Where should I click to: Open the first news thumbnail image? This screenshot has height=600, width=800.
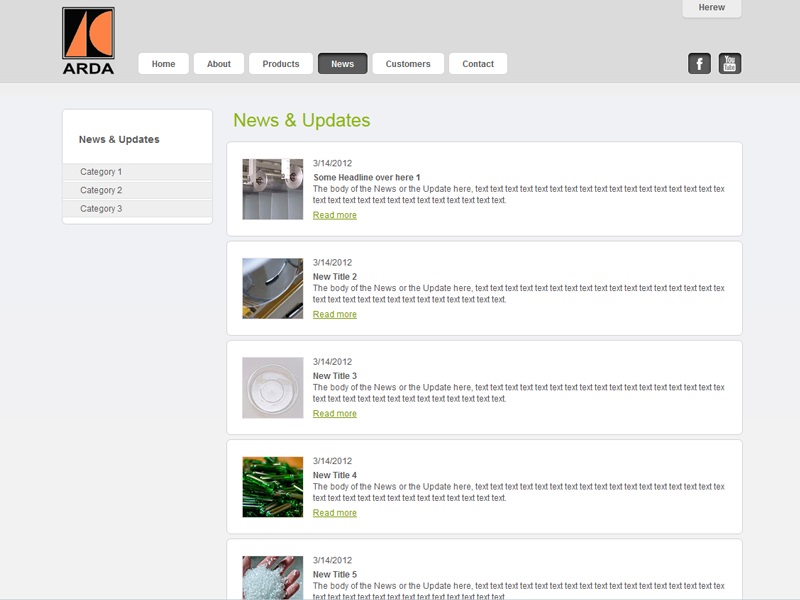(x=272, y=189)
